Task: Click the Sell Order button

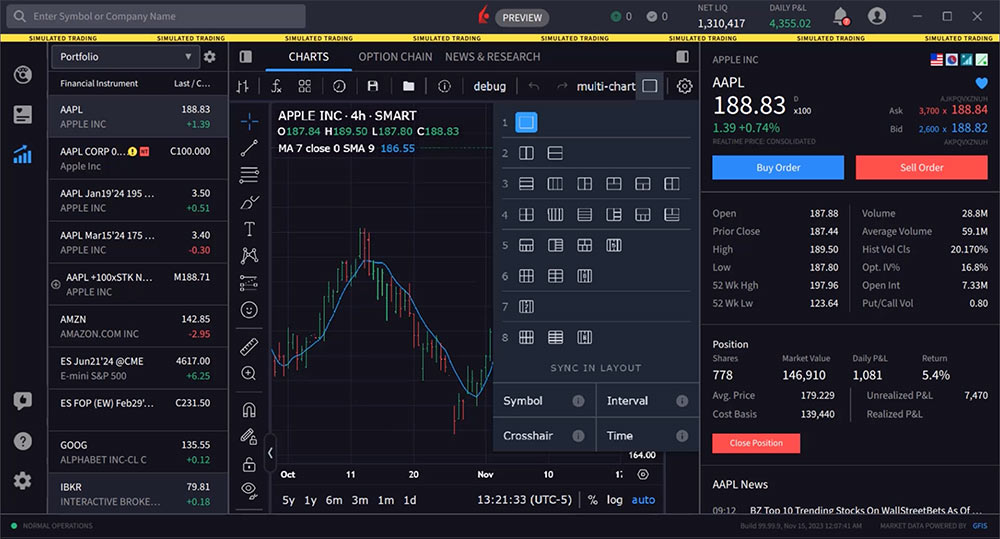Action: pos(922,167)
